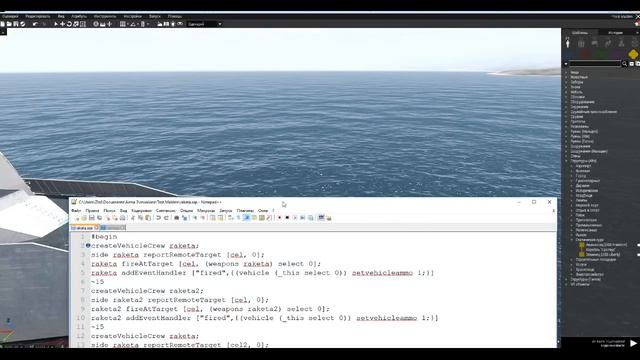Open the Атрибуты menu in Eden editor
640x360 pixels.
[79, 16]
